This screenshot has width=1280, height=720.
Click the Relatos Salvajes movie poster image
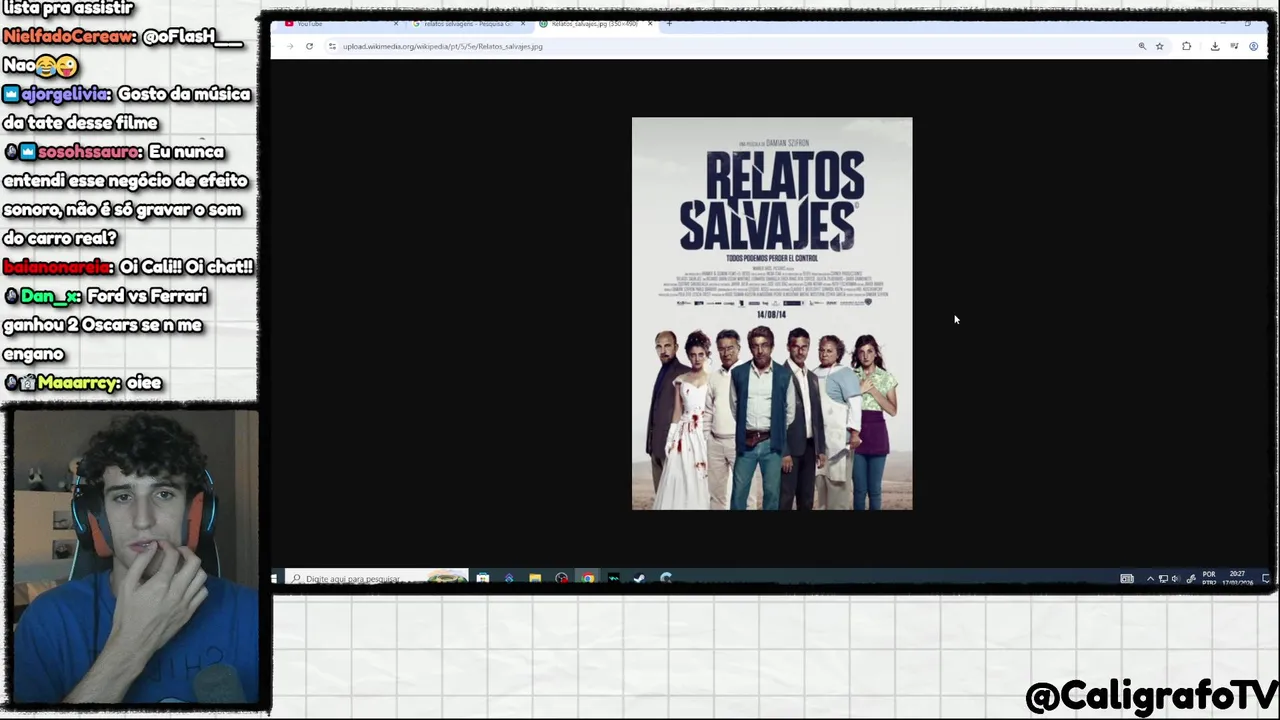pyautogui.click(x=772, y=314)
